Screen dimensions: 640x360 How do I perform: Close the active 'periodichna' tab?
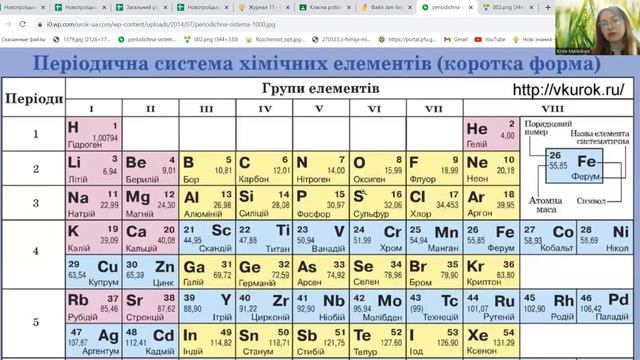click(471, 7)
